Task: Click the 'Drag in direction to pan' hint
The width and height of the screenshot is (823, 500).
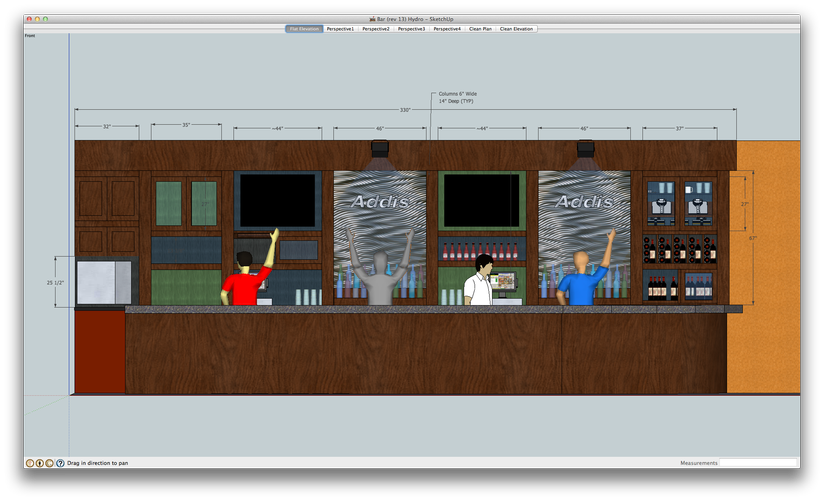Action: pyautogui.click(x=98, y=463)
